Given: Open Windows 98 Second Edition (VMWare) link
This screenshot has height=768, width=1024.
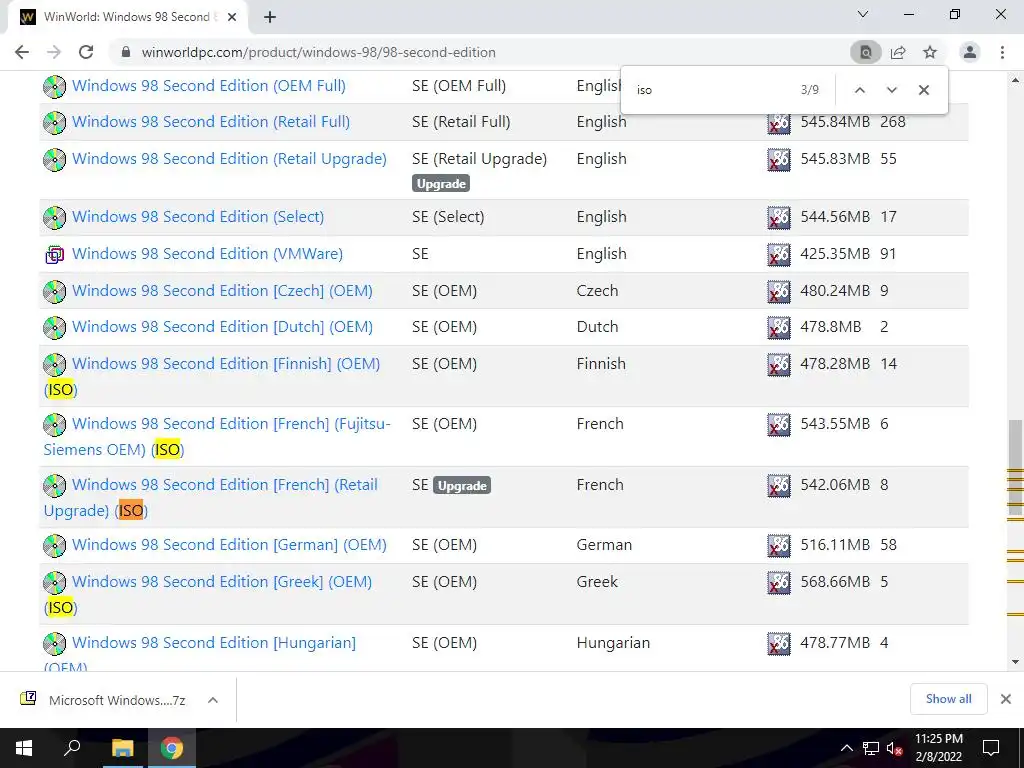Looking at the screenshot, I should [x=207, y=253].
